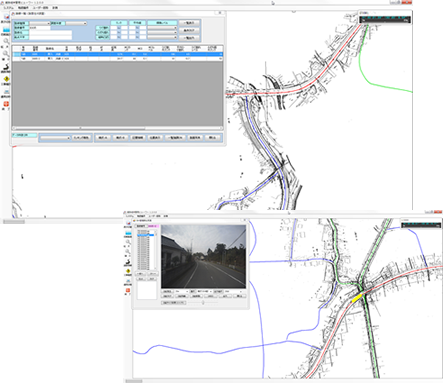Viewport: 443px width, 383px height.
Task: Click the red-orange icon at bottom of lower sidebar
Action: tap(128, 290)
